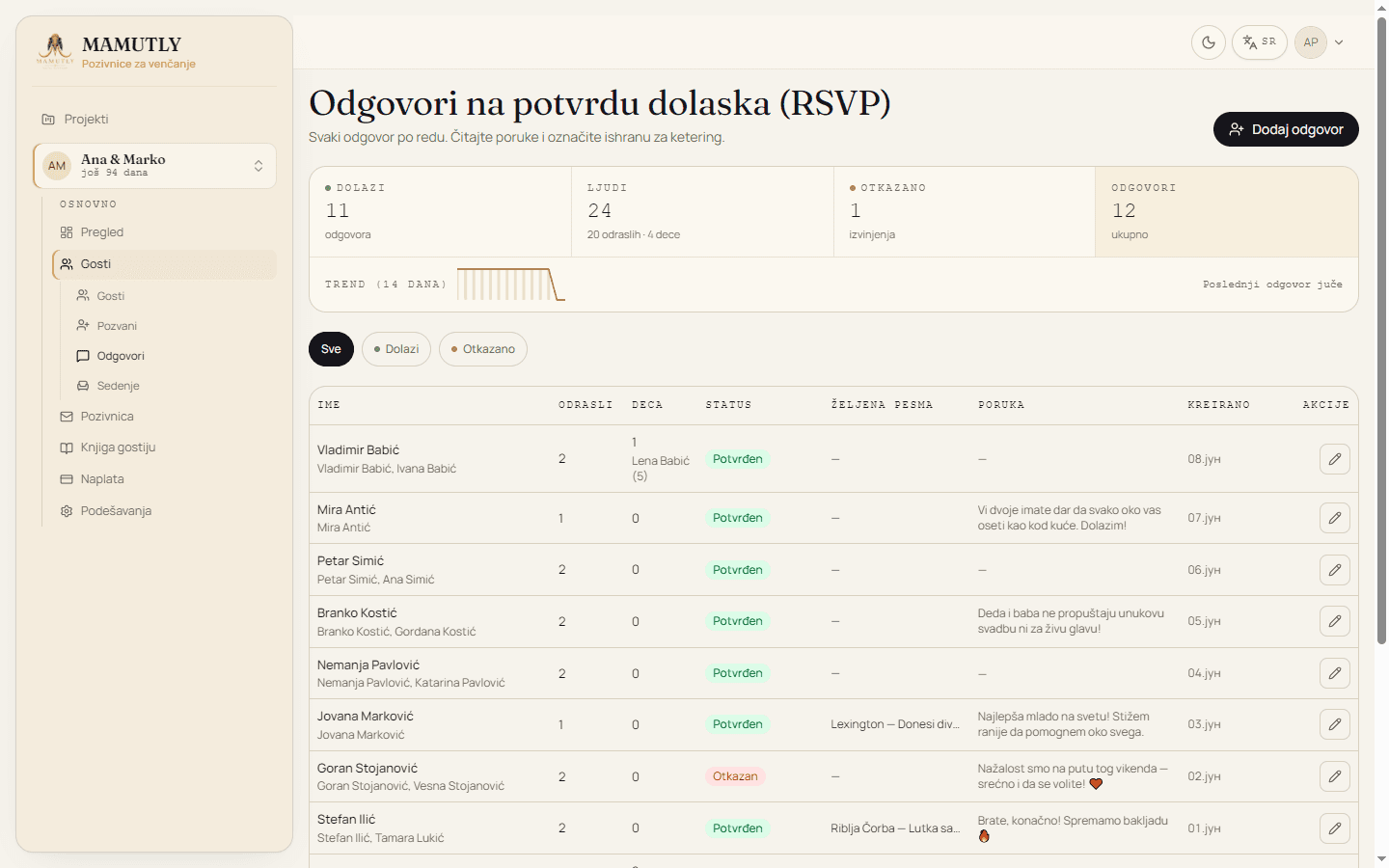Edit Branko Kostić's response
The width and height of the screenshot is (1389, 868).
click(1335, 621)
